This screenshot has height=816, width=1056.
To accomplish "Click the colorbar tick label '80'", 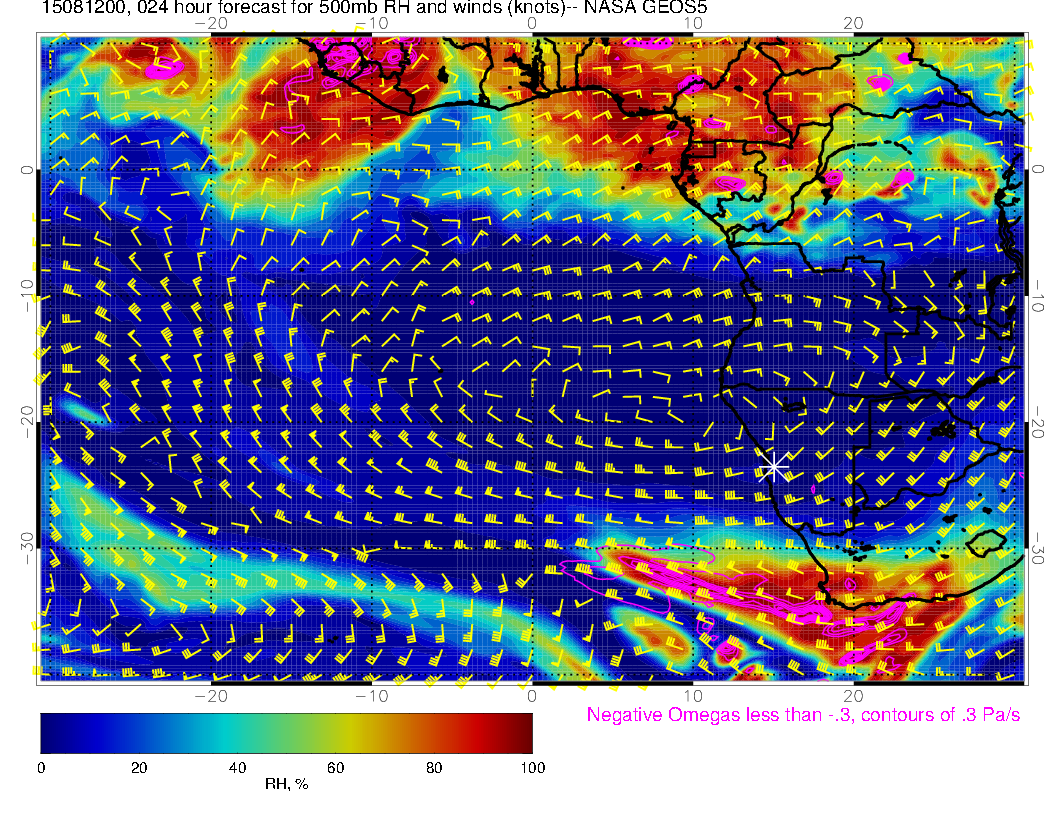I will [x=434, y=767].
